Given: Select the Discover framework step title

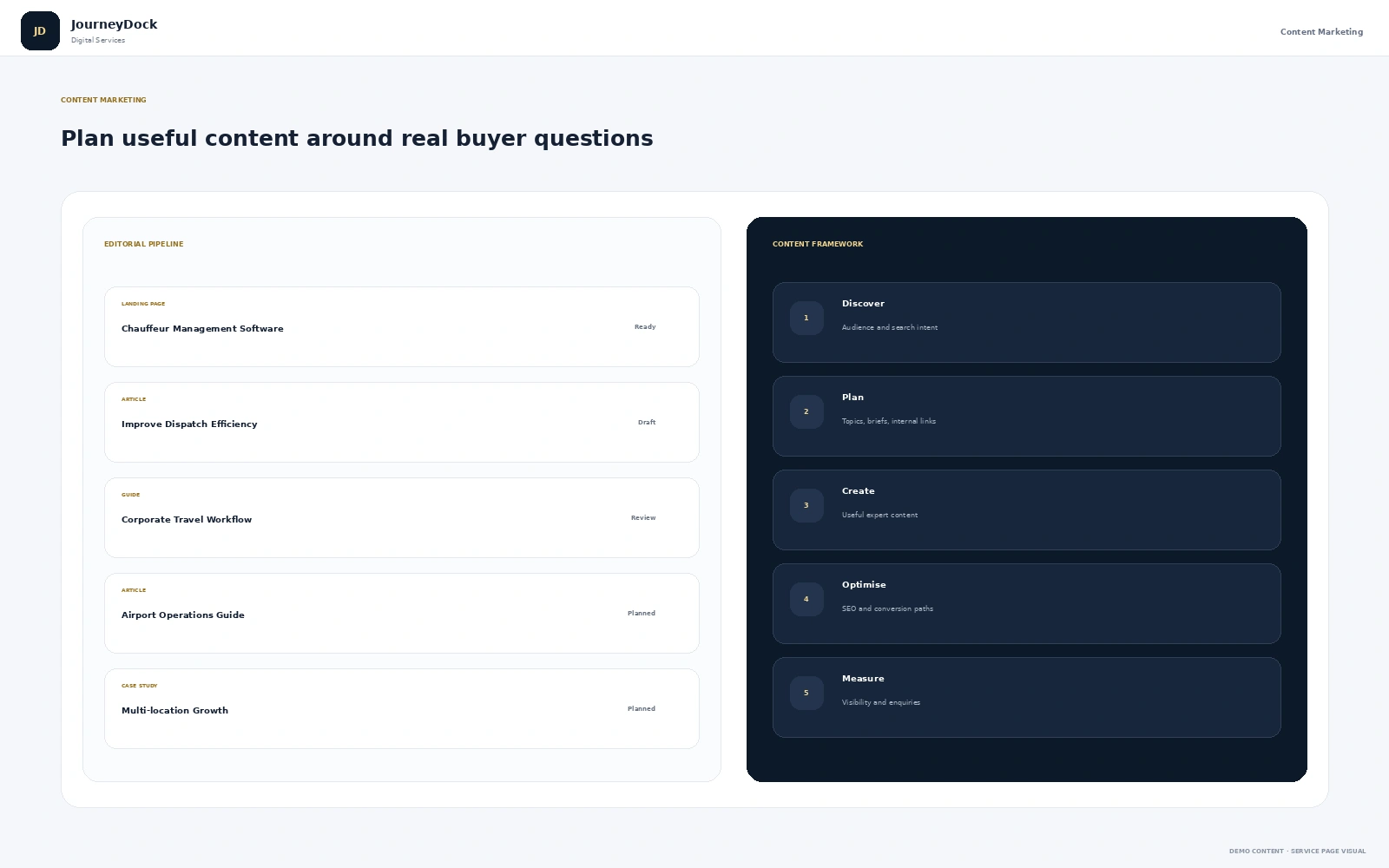Looking at the screenshot, I should tap(863, 304).
